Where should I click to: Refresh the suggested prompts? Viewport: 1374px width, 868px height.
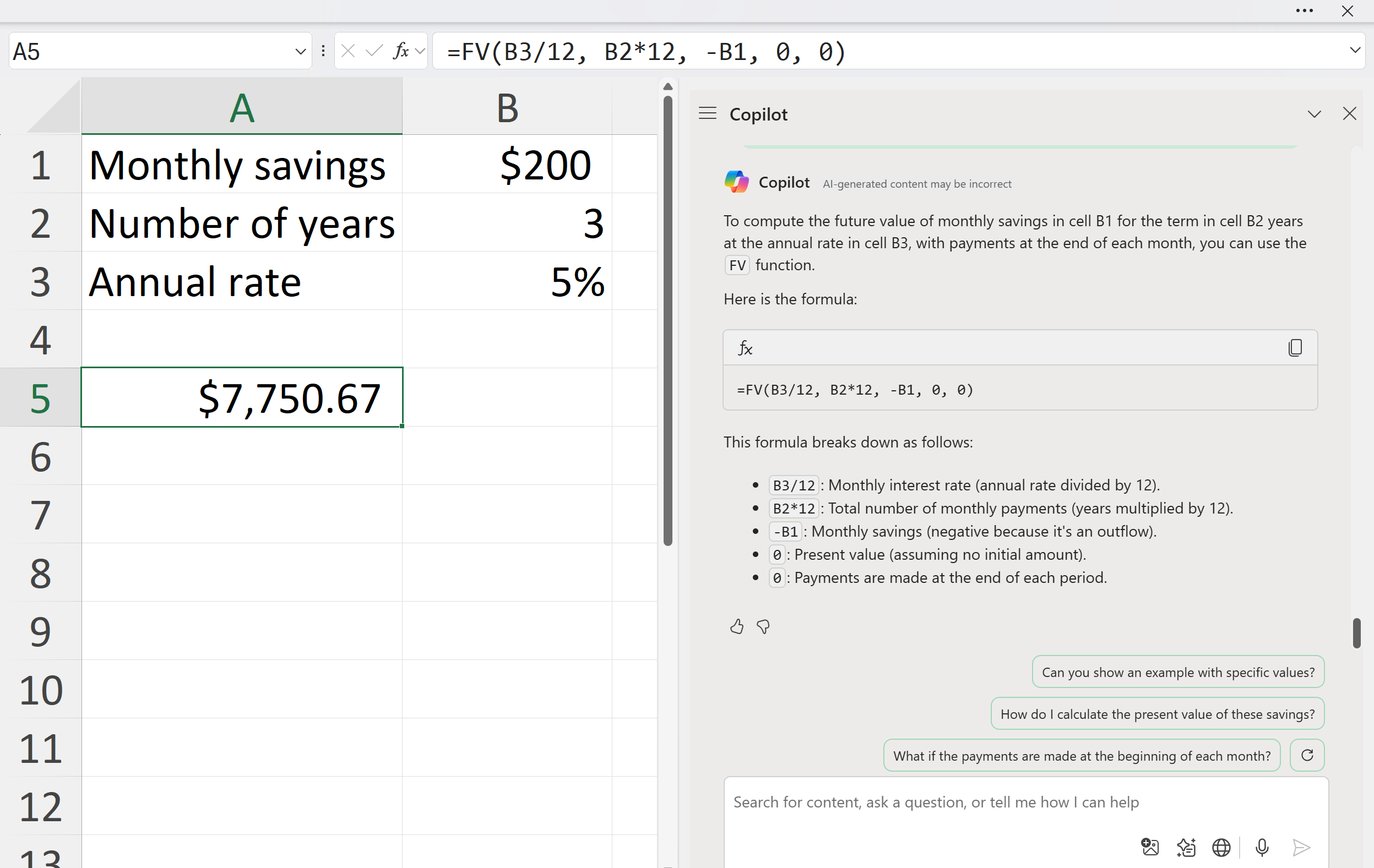tap(1307, 755)
